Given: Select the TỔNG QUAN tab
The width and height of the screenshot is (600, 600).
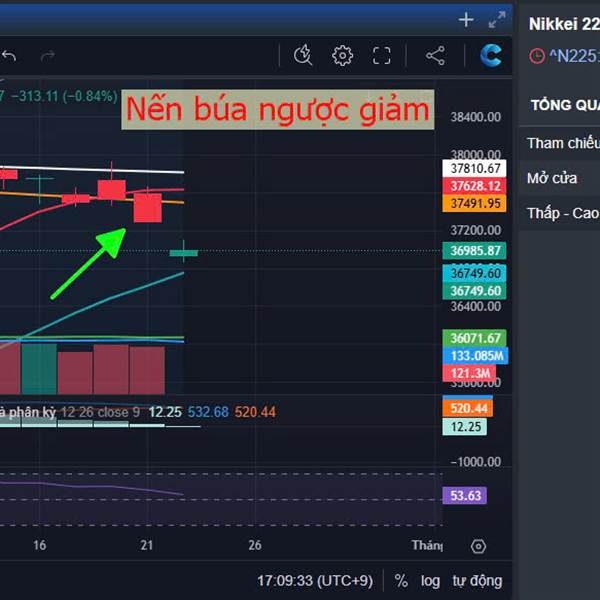Looking at the screenshot, I should click(565, 105).
